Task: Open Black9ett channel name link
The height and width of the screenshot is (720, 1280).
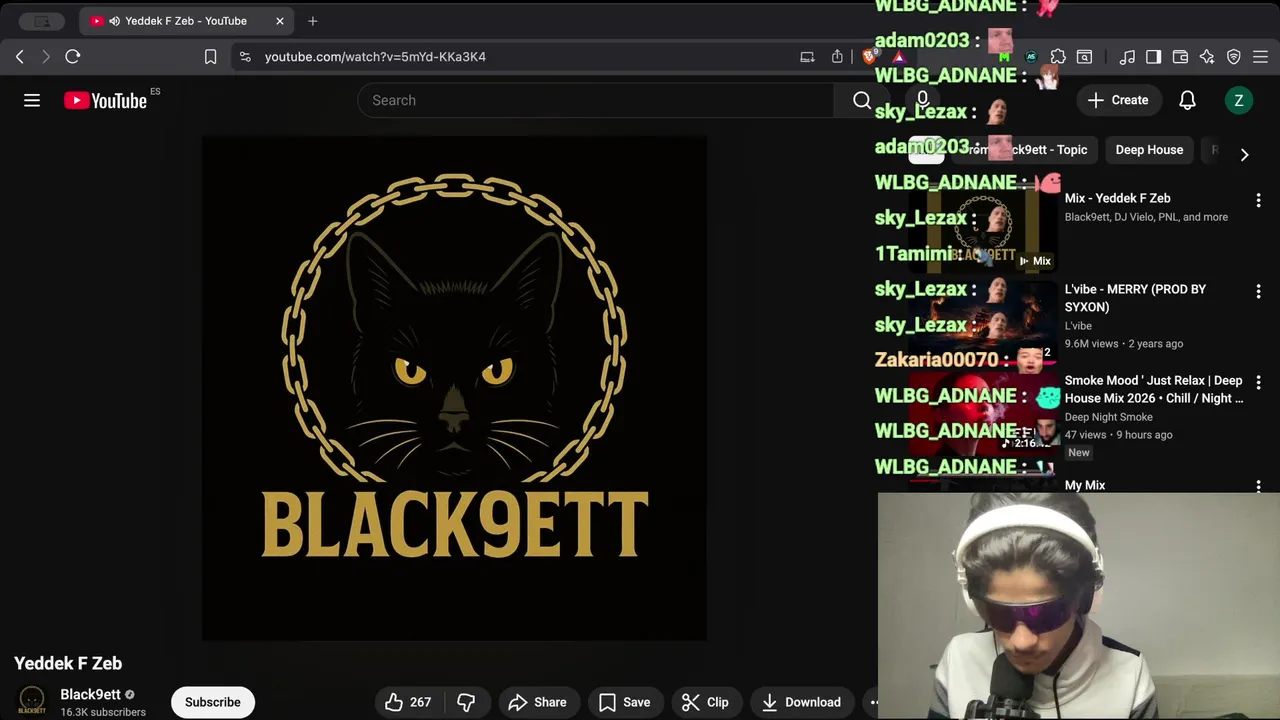Action: (x=90, y=694)
